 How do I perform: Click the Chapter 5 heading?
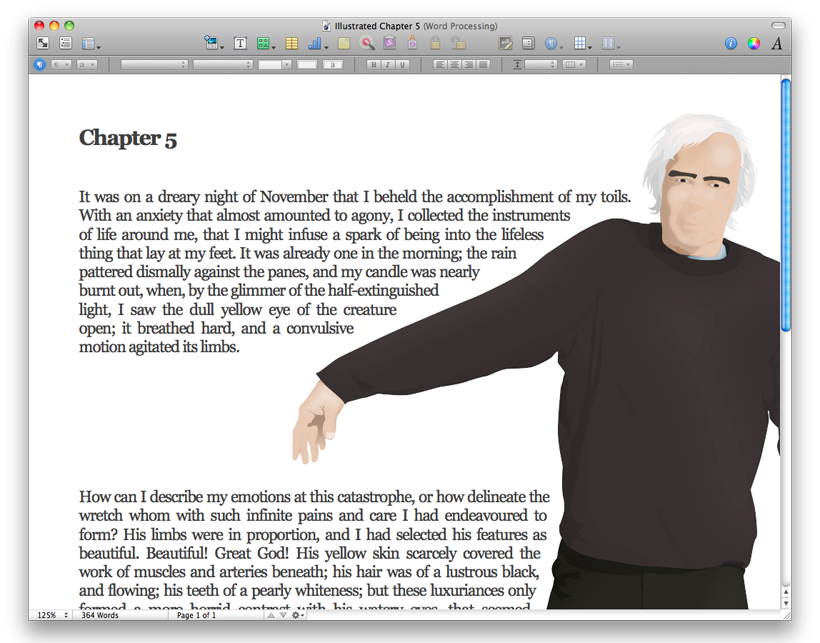pos(128,138)
